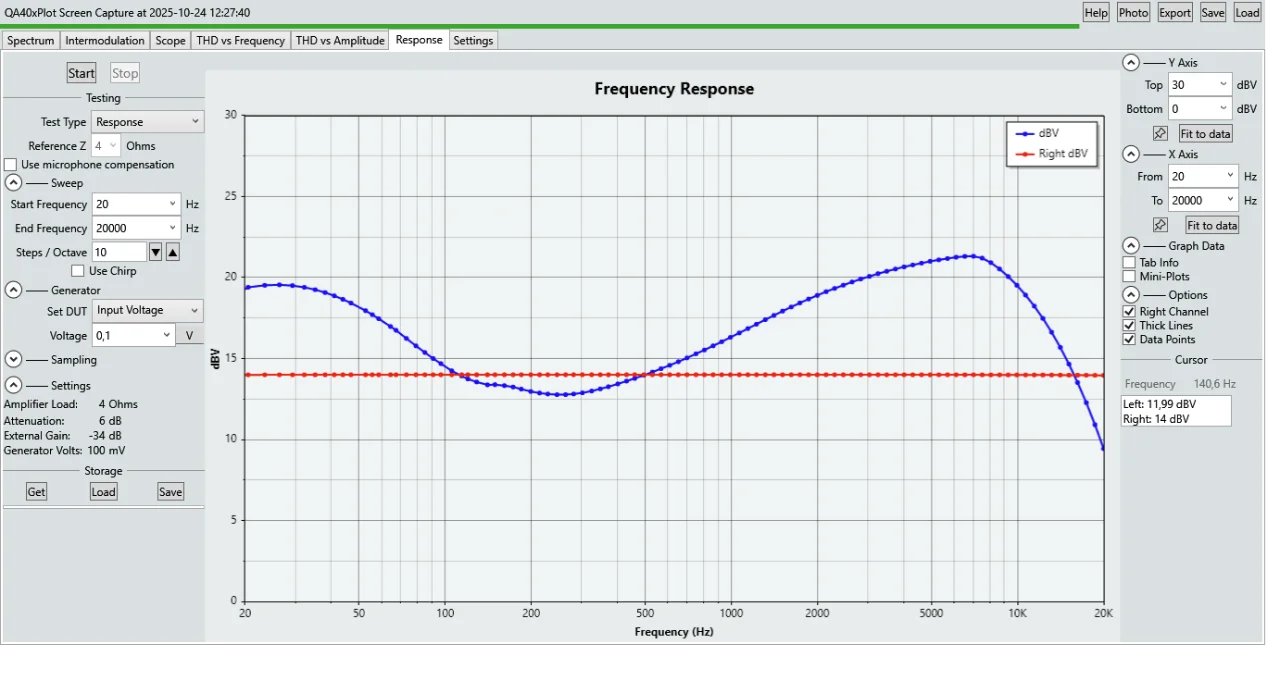Open the Set DUT Input Voltage dropdown

point(148,311)
